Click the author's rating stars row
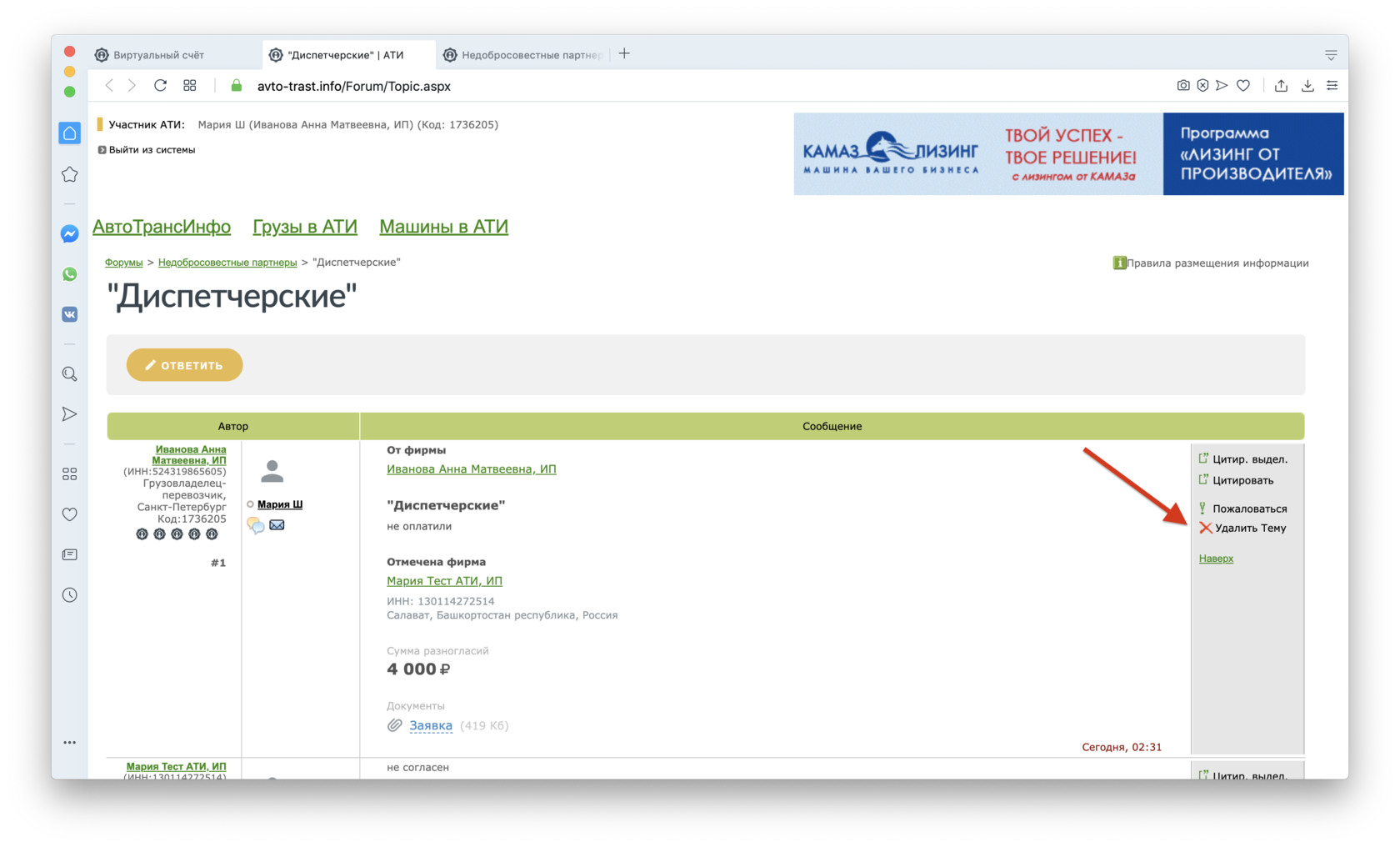This screenshot has height=847, width=1400. click(x=177, y=534)
